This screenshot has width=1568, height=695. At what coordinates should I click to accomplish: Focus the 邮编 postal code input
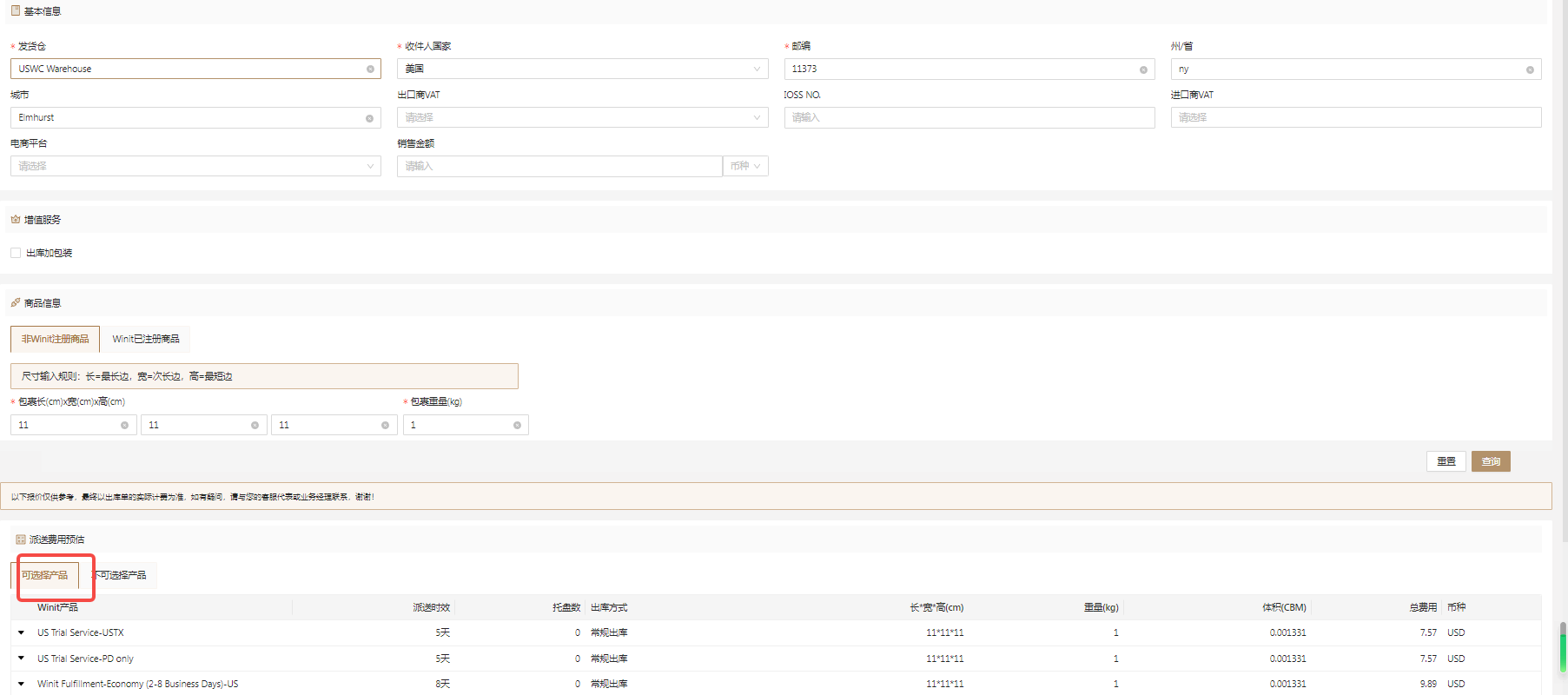(969, 69)
